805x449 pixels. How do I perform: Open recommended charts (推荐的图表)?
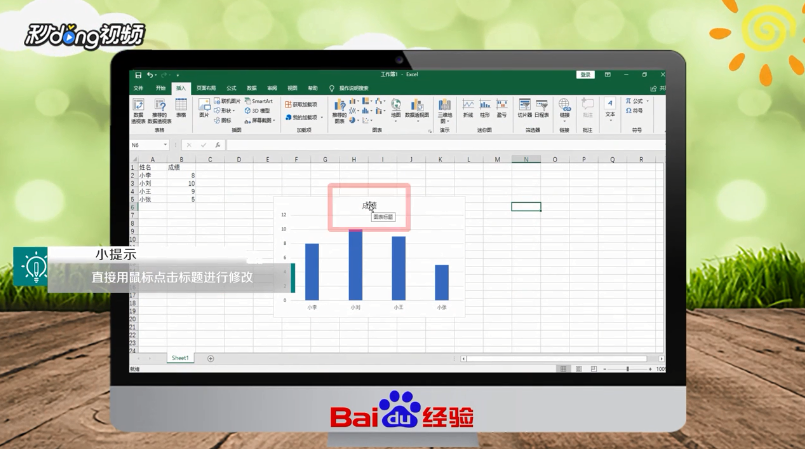339,111
